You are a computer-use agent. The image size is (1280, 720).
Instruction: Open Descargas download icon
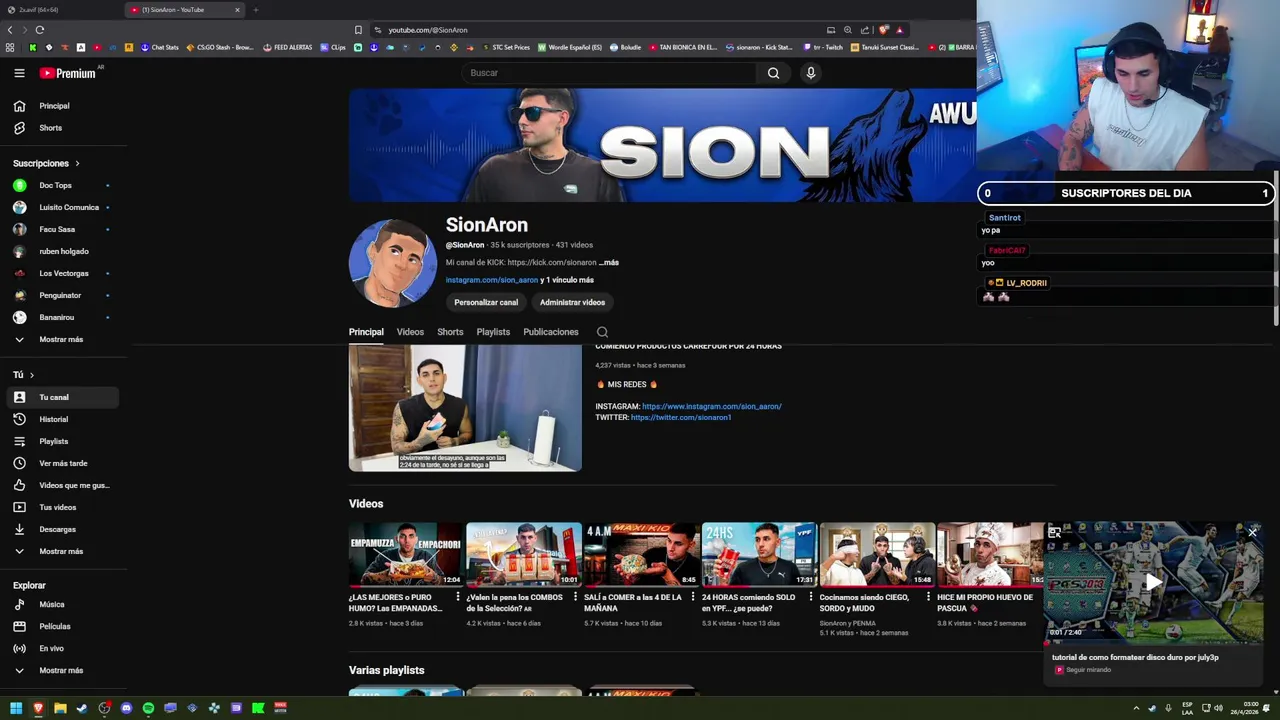(x=19, y=529)
